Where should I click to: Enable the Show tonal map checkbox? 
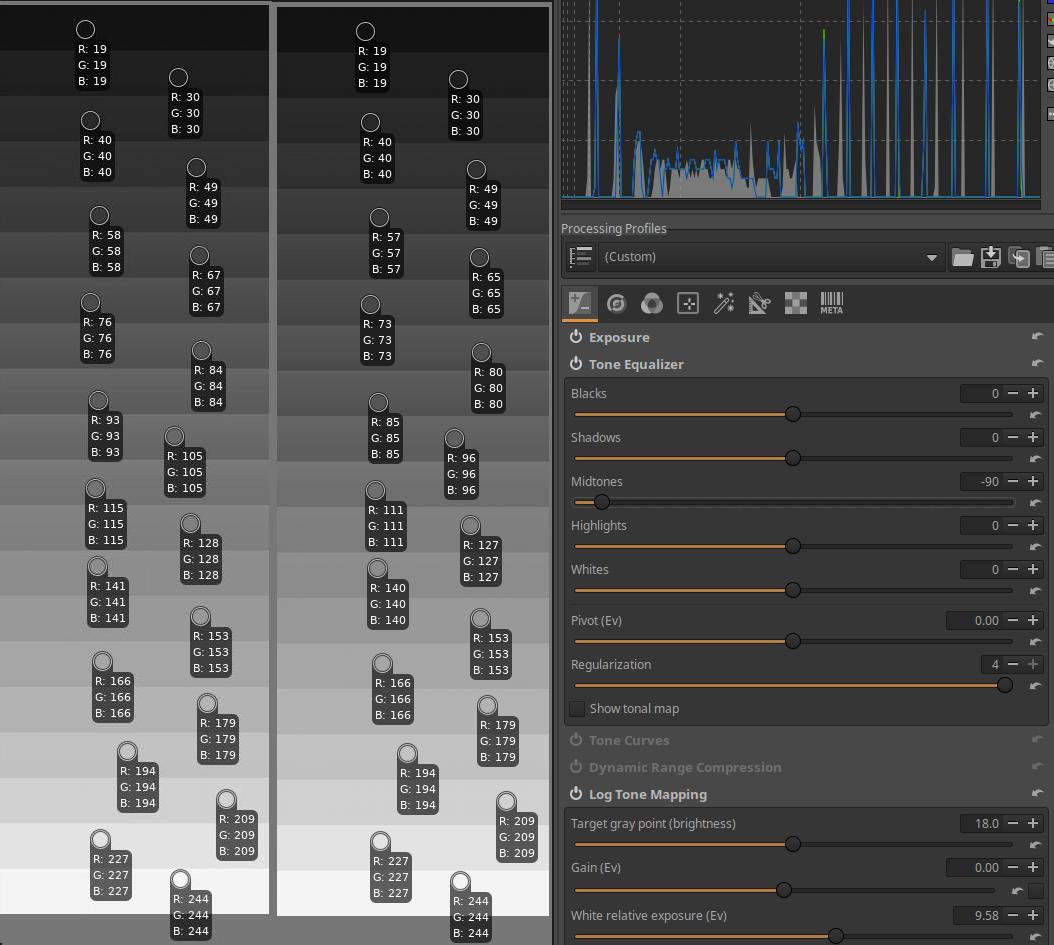[x=577, y=709]
